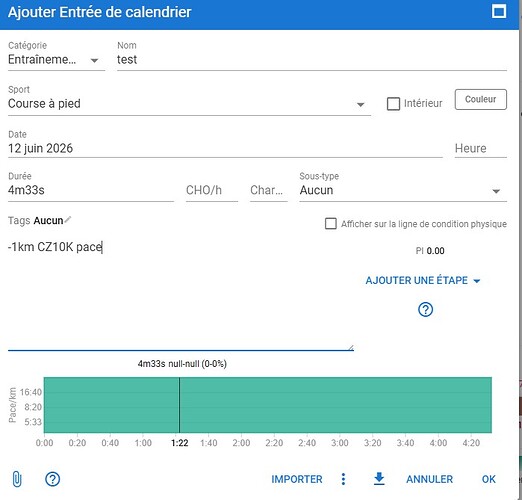
Task: Cancel with the Annuler button
Action: click(429, 479)
